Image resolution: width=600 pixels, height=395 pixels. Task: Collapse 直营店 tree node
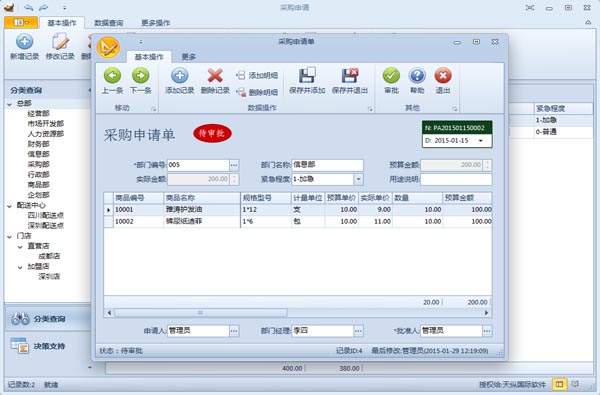(20, 247)
